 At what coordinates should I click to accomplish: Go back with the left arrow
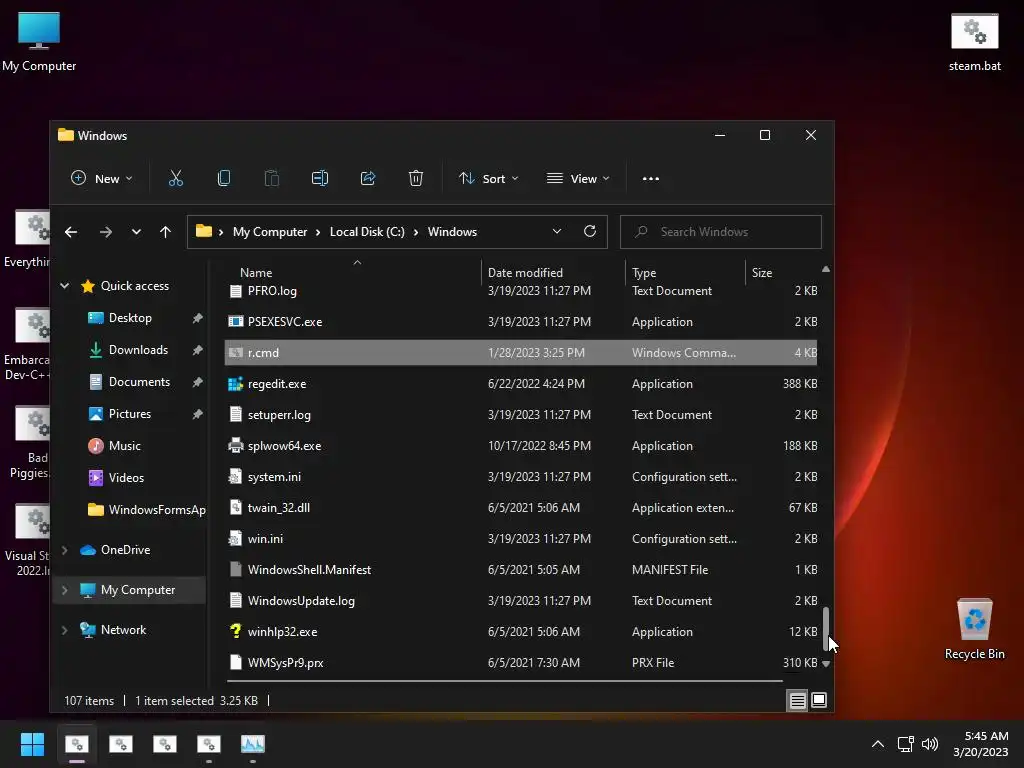coord(71,232)
